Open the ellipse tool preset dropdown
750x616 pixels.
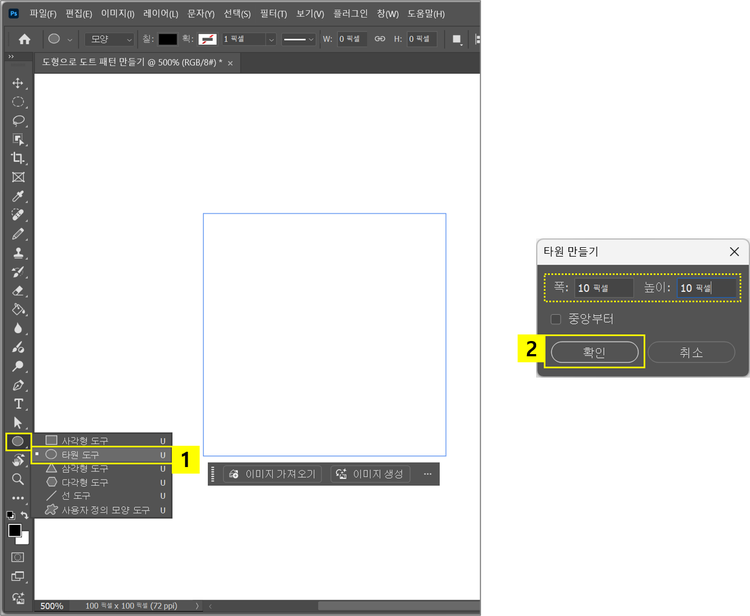point(70,40)
